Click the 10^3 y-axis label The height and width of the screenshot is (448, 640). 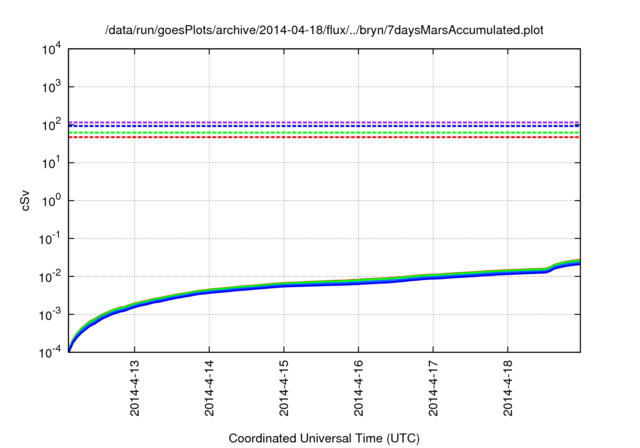[52, 86]
